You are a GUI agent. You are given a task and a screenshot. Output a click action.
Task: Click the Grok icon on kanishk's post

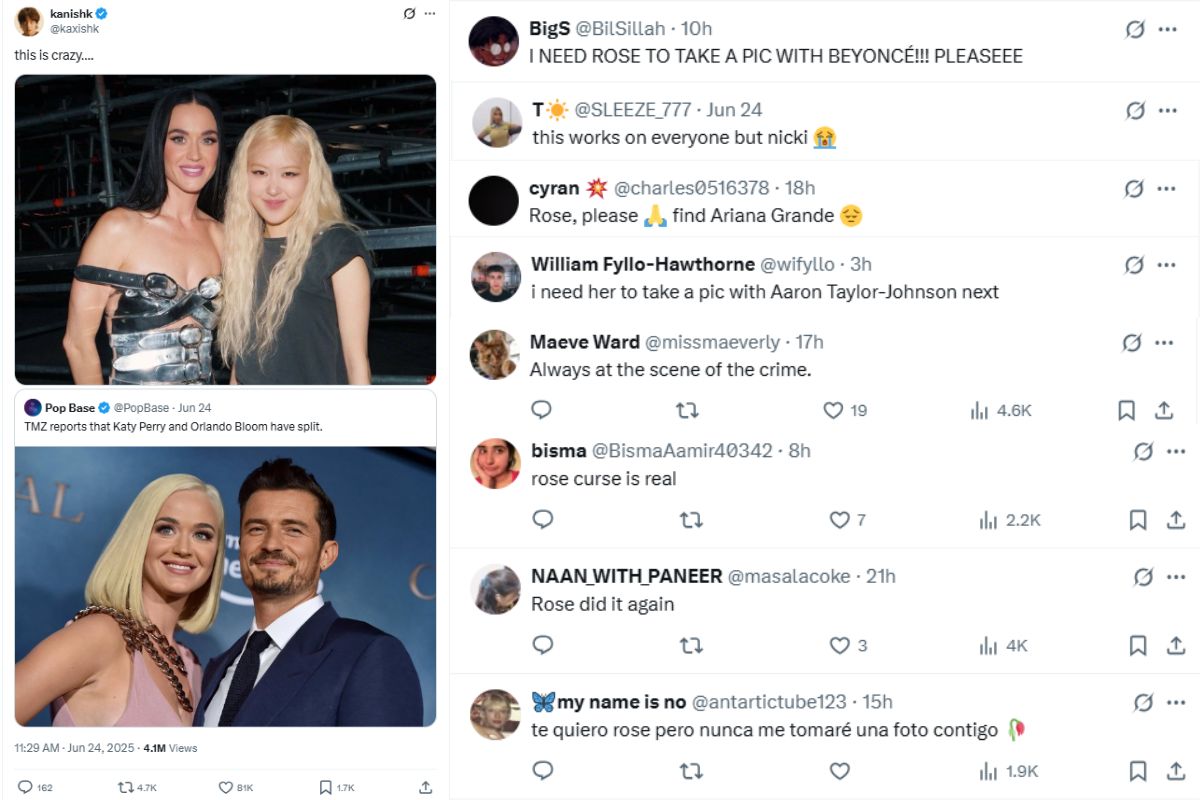(408, 14)
